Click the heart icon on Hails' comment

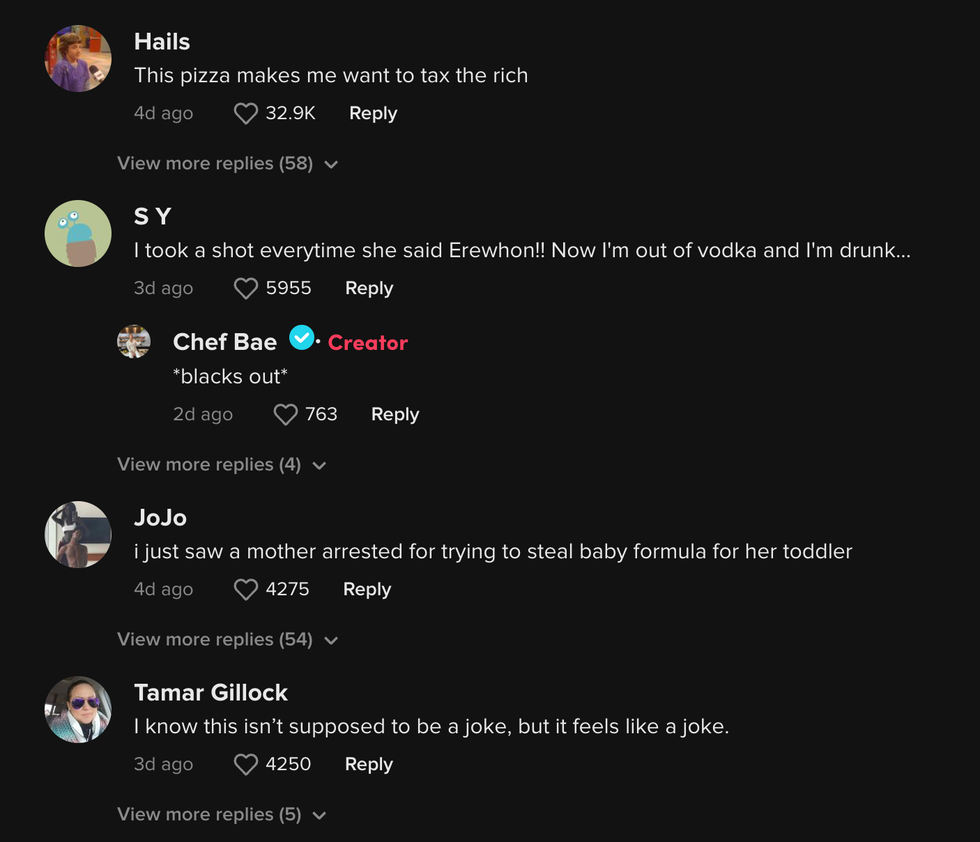point(245,113)
